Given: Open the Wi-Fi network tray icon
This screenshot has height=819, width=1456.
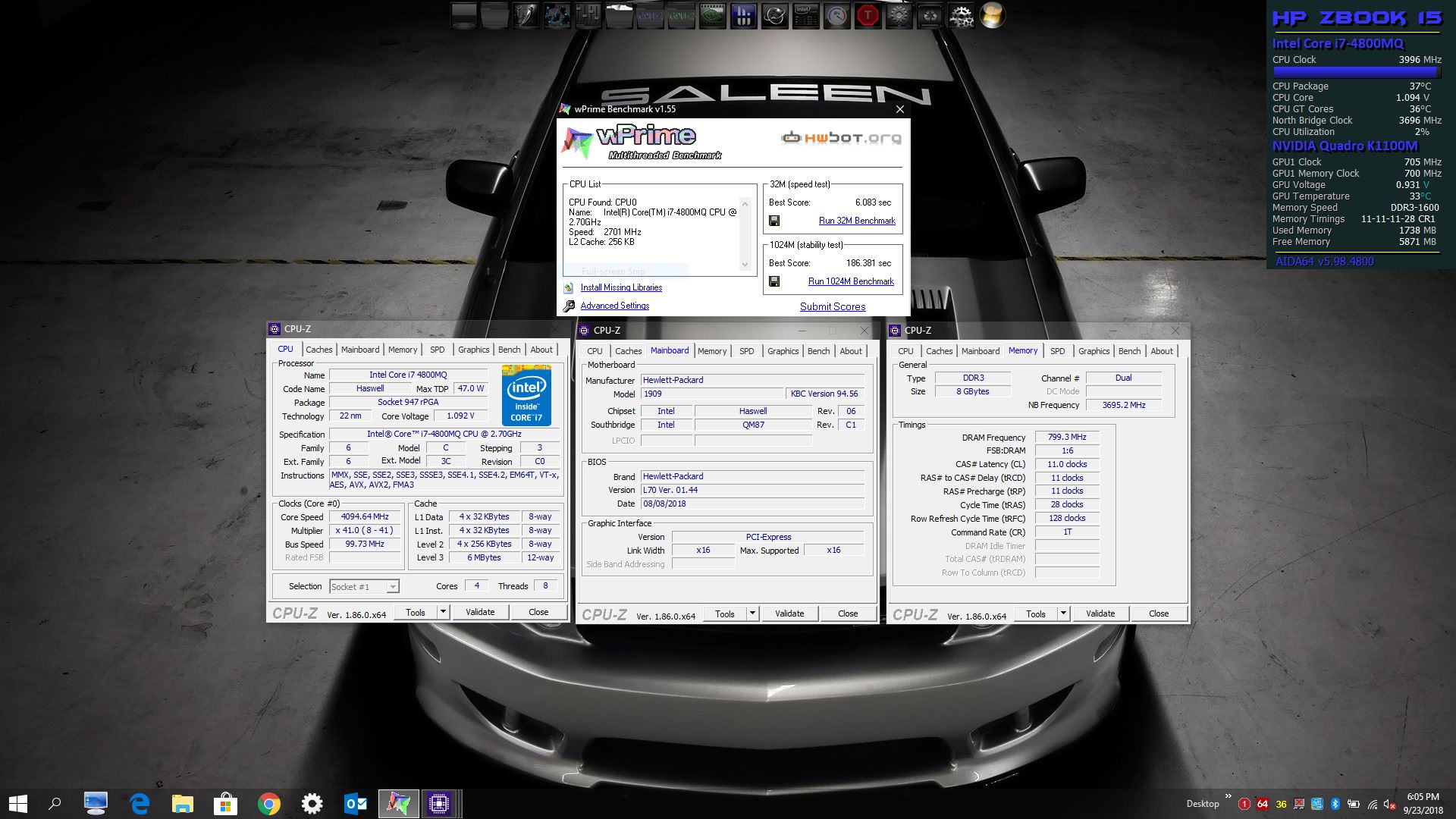Looking at the screenshot, I should (x=1373, y=804).
